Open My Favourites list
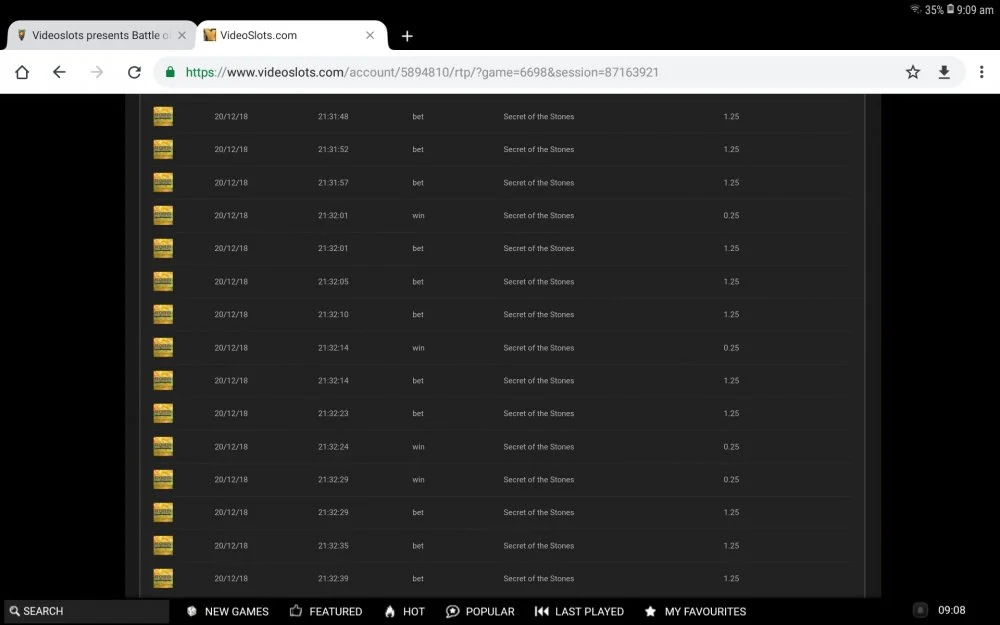 (695, 611)
